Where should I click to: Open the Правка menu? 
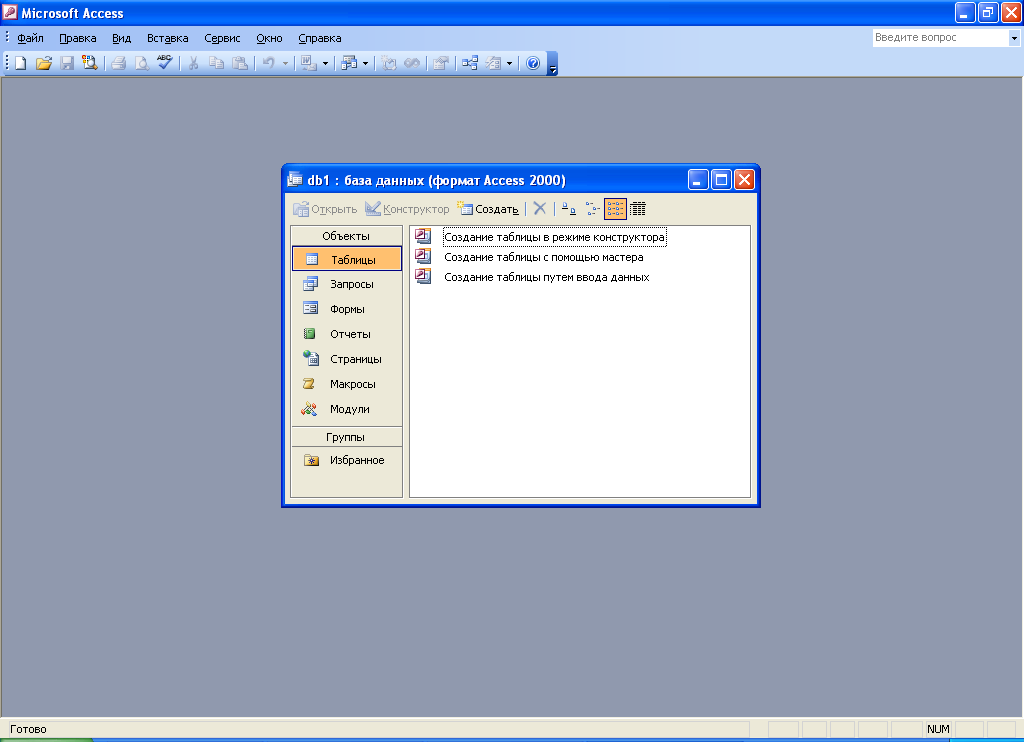pos(78,38)
